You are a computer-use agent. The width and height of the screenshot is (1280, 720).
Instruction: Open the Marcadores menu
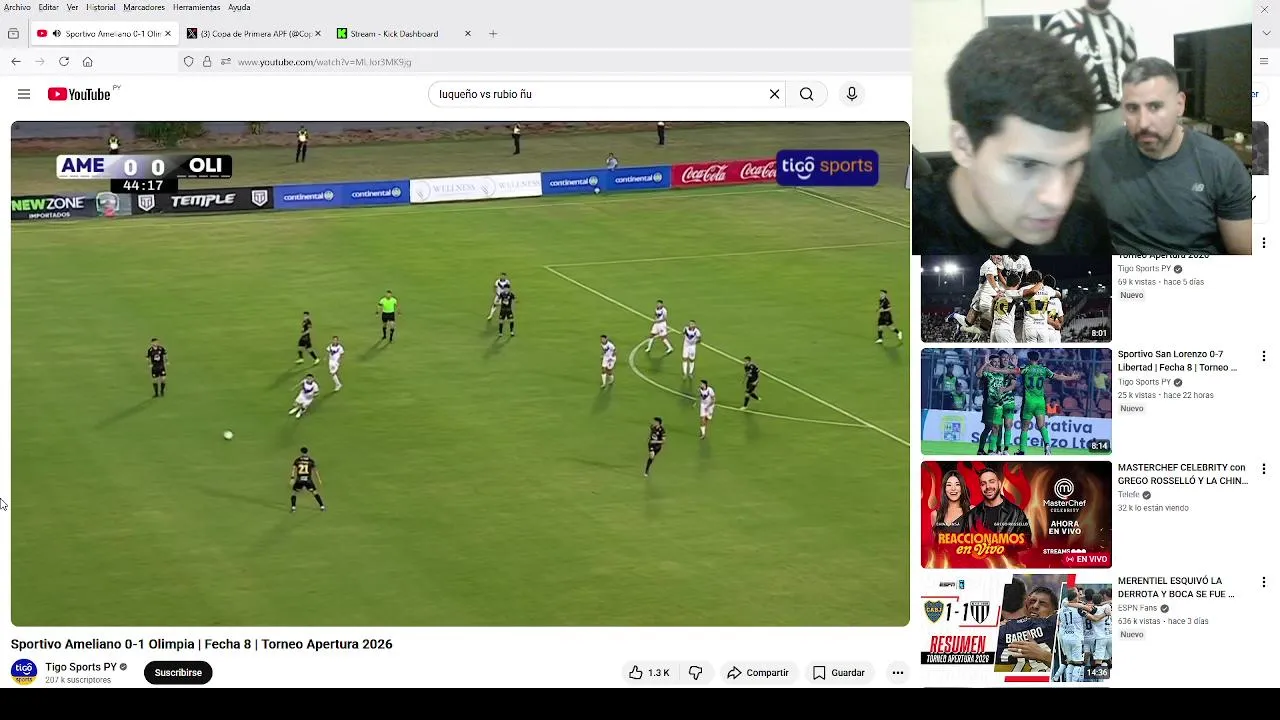click(144, 7)
